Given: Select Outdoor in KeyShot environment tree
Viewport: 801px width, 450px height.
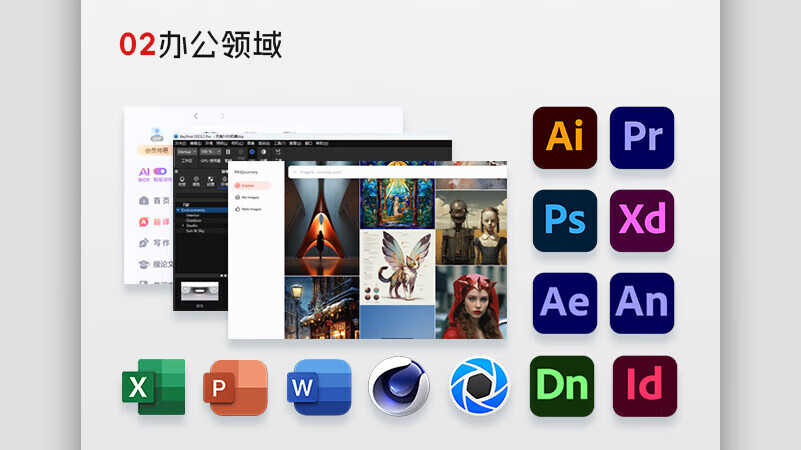Looking at the screenshot, I should pyautogui.click(x=194, y=220).
